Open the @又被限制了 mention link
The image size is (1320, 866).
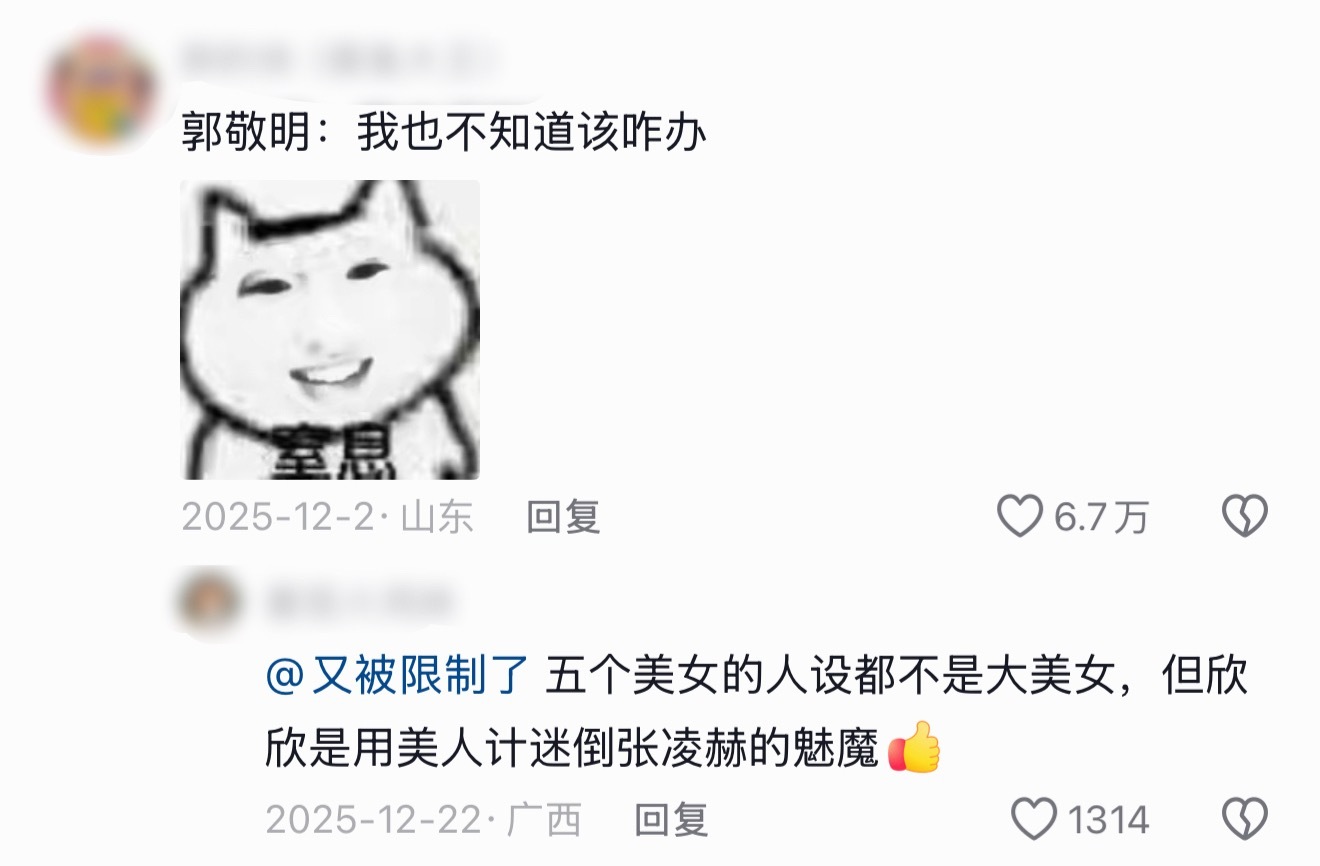pyautogui.click(x=396, y=678)
